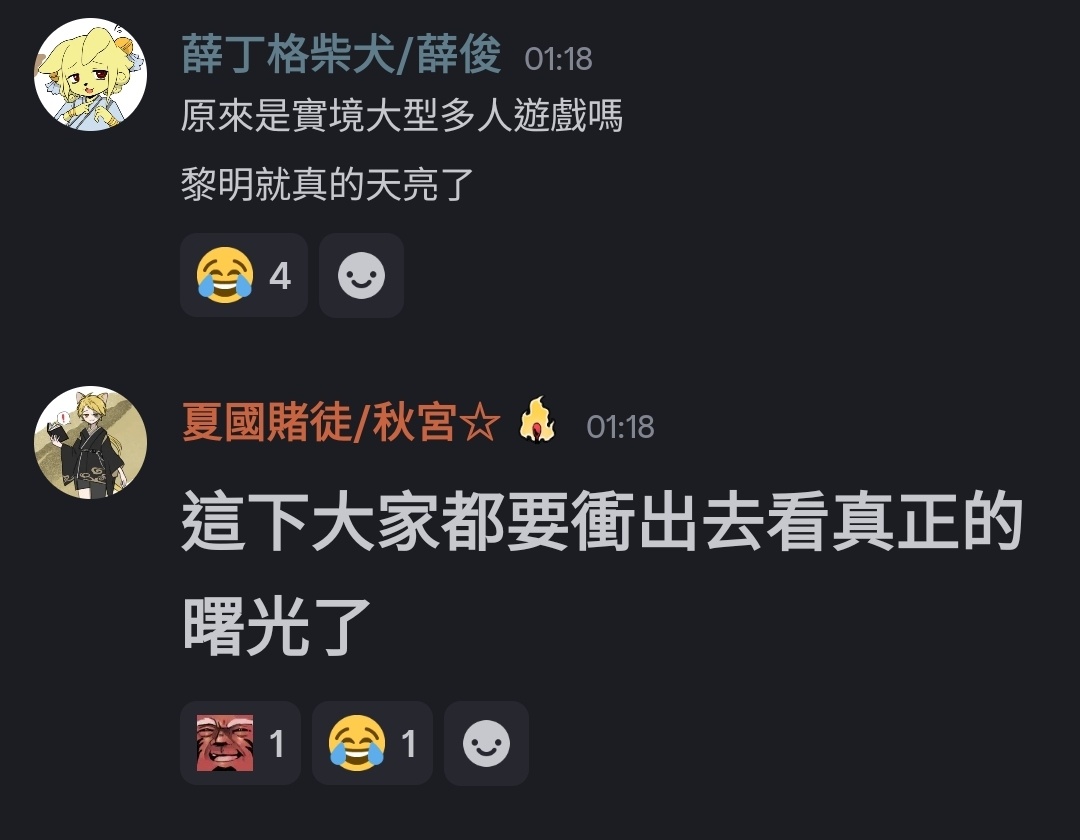1080x840 pixels.
Task: Add a reaction below the 曙光了 message
Action: [486, 743]
